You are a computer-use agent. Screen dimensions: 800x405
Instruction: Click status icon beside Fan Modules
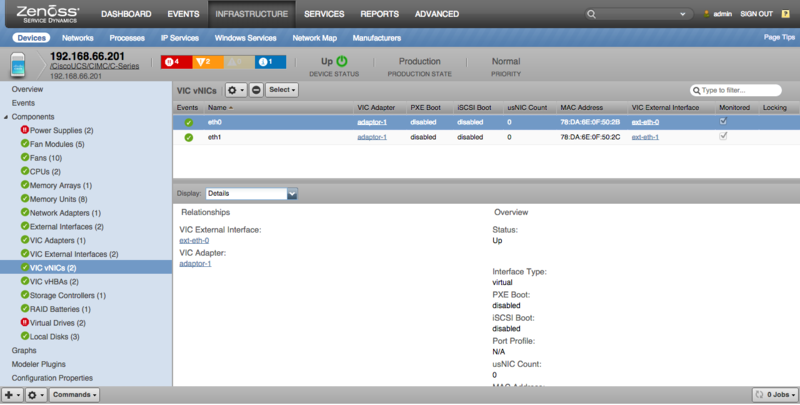point(24,144)
